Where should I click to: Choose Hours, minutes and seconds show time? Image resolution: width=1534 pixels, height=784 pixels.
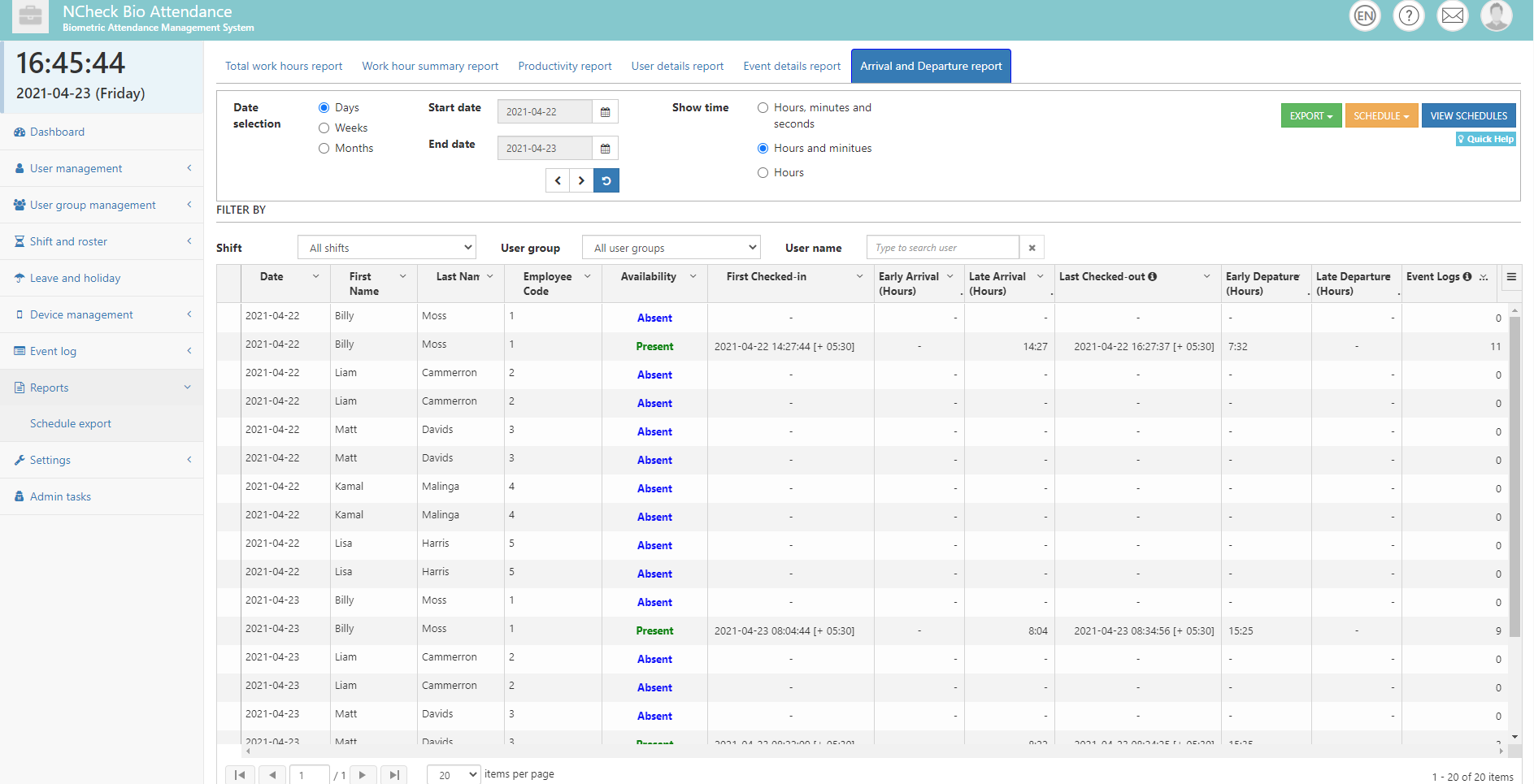tap(763, 108)
